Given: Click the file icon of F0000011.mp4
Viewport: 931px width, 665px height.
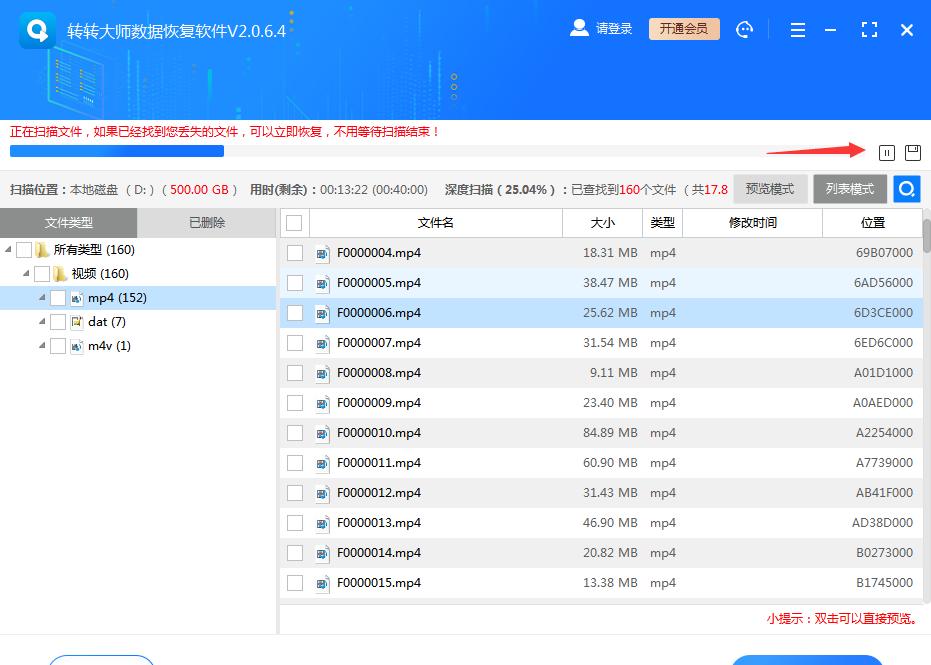Looking at the screenshot, I should tap(322, 463).
